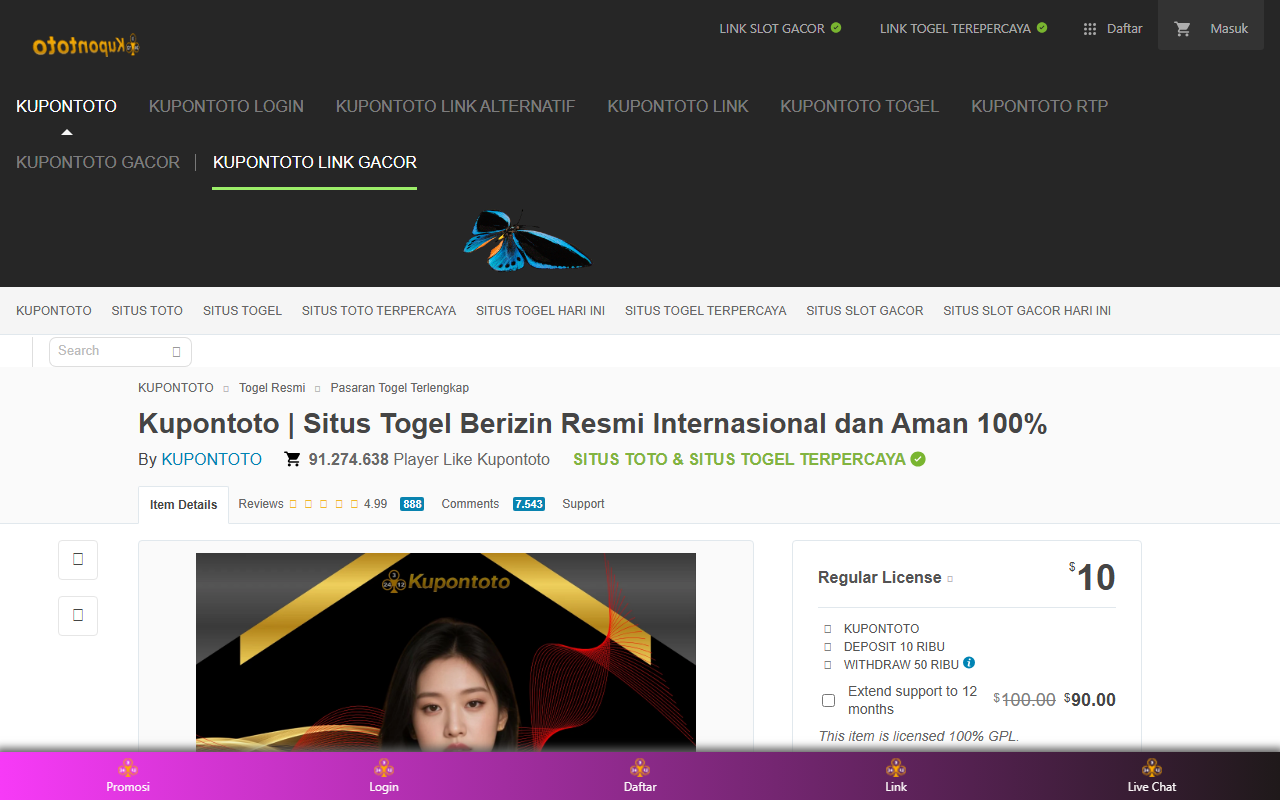The height and width of the screenshot is (800, 1280).
Task: Switch to the Comments tab
Action: pyautogui.click(x=470, y=504)
